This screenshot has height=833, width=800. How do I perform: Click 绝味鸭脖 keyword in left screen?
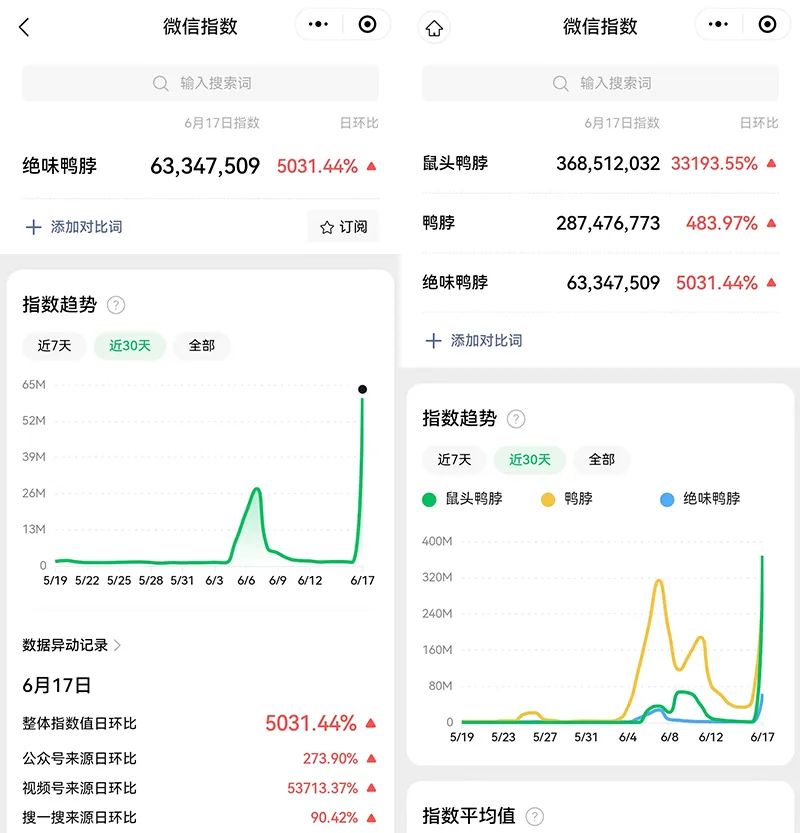[59, 166]
